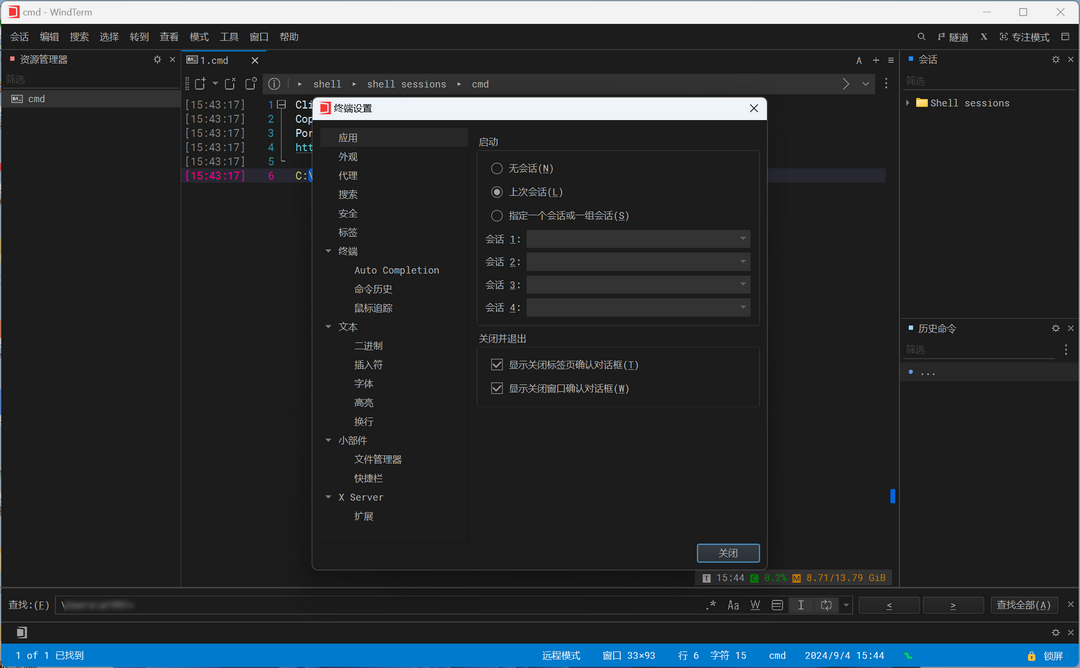Click 查找全部 in the search bar

click(x=1022, y=605)
